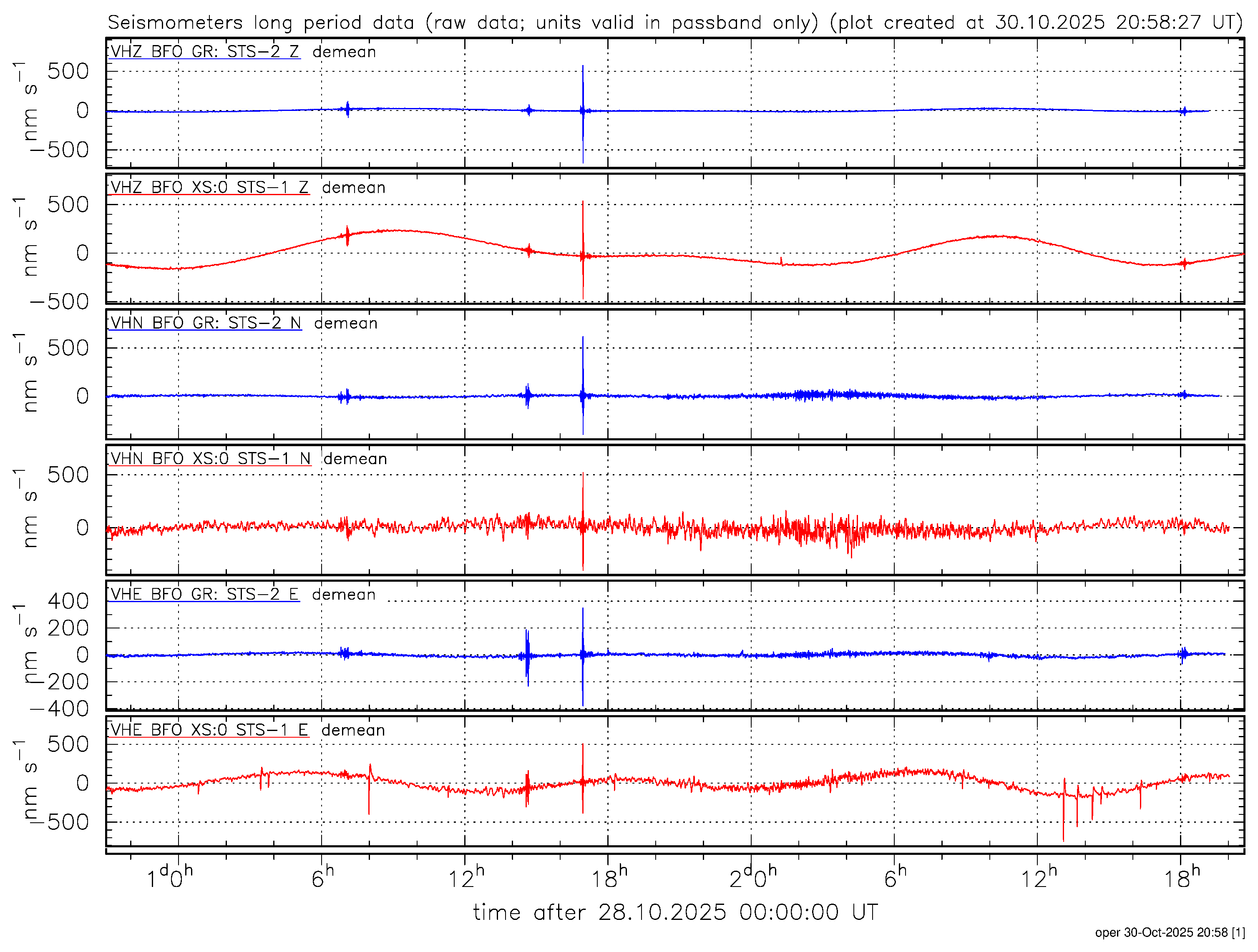Click the VHZ BFO XS:0 STS-1 Z legend label

click(x=209, y=188)
